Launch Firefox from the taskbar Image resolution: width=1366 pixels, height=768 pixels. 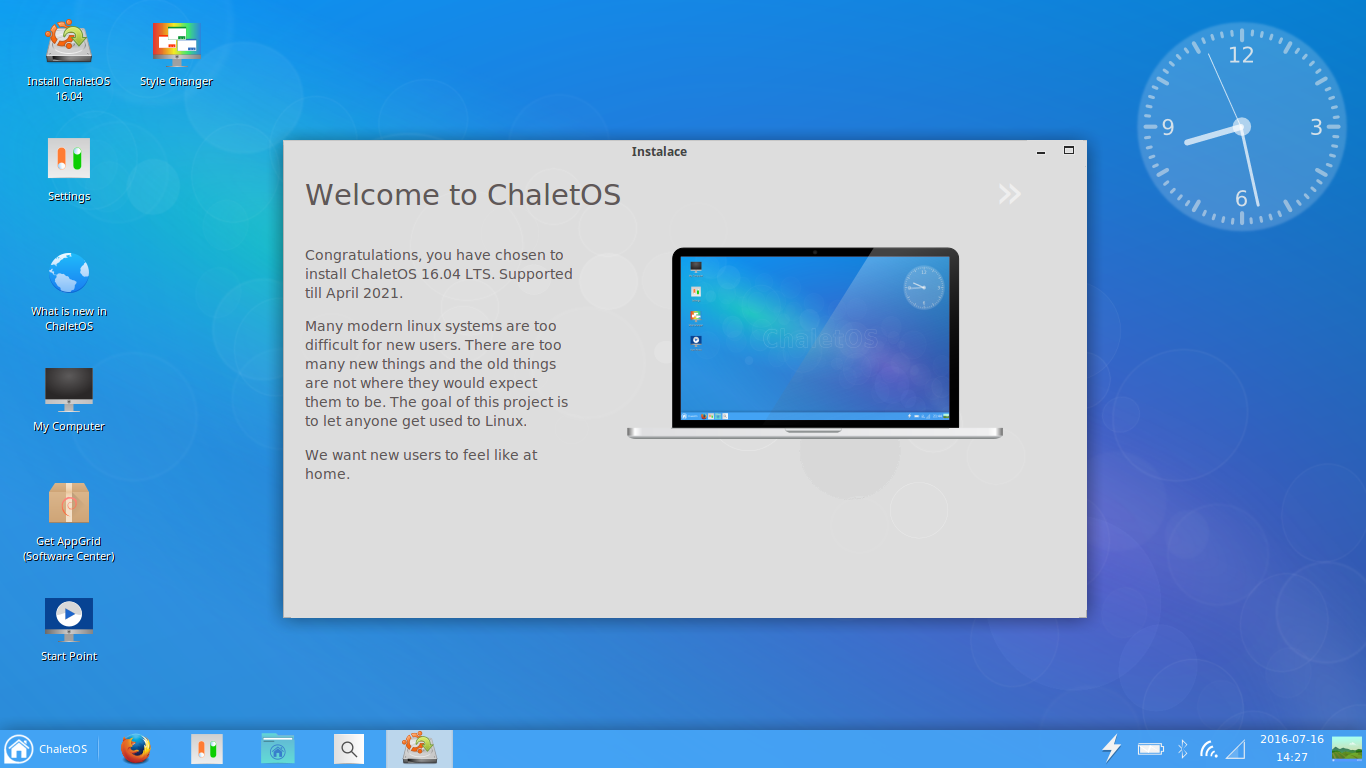pyautogui.click(x=136, y=749)
